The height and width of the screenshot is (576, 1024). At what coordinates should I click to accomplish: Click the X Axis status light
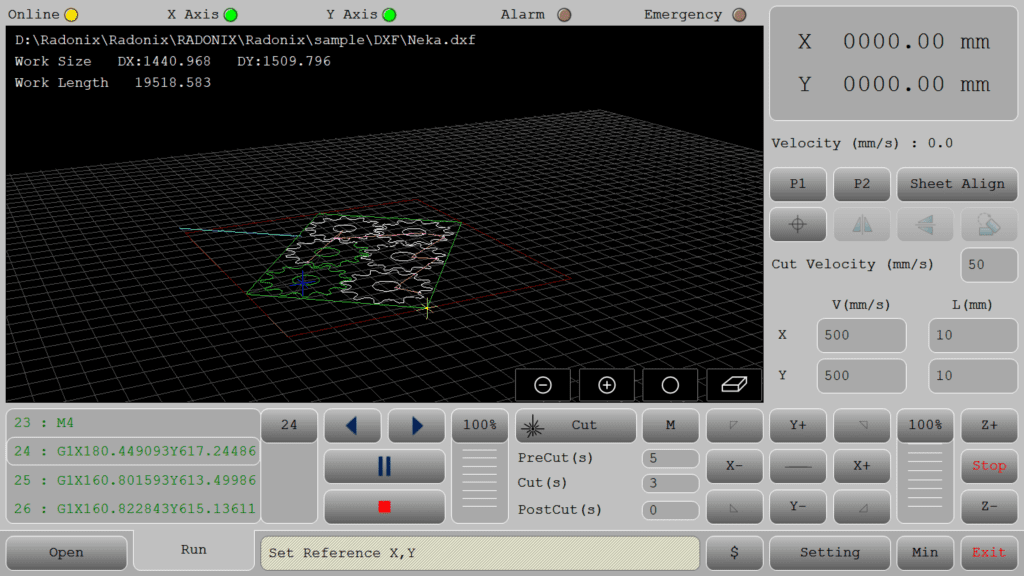[231, 14]
